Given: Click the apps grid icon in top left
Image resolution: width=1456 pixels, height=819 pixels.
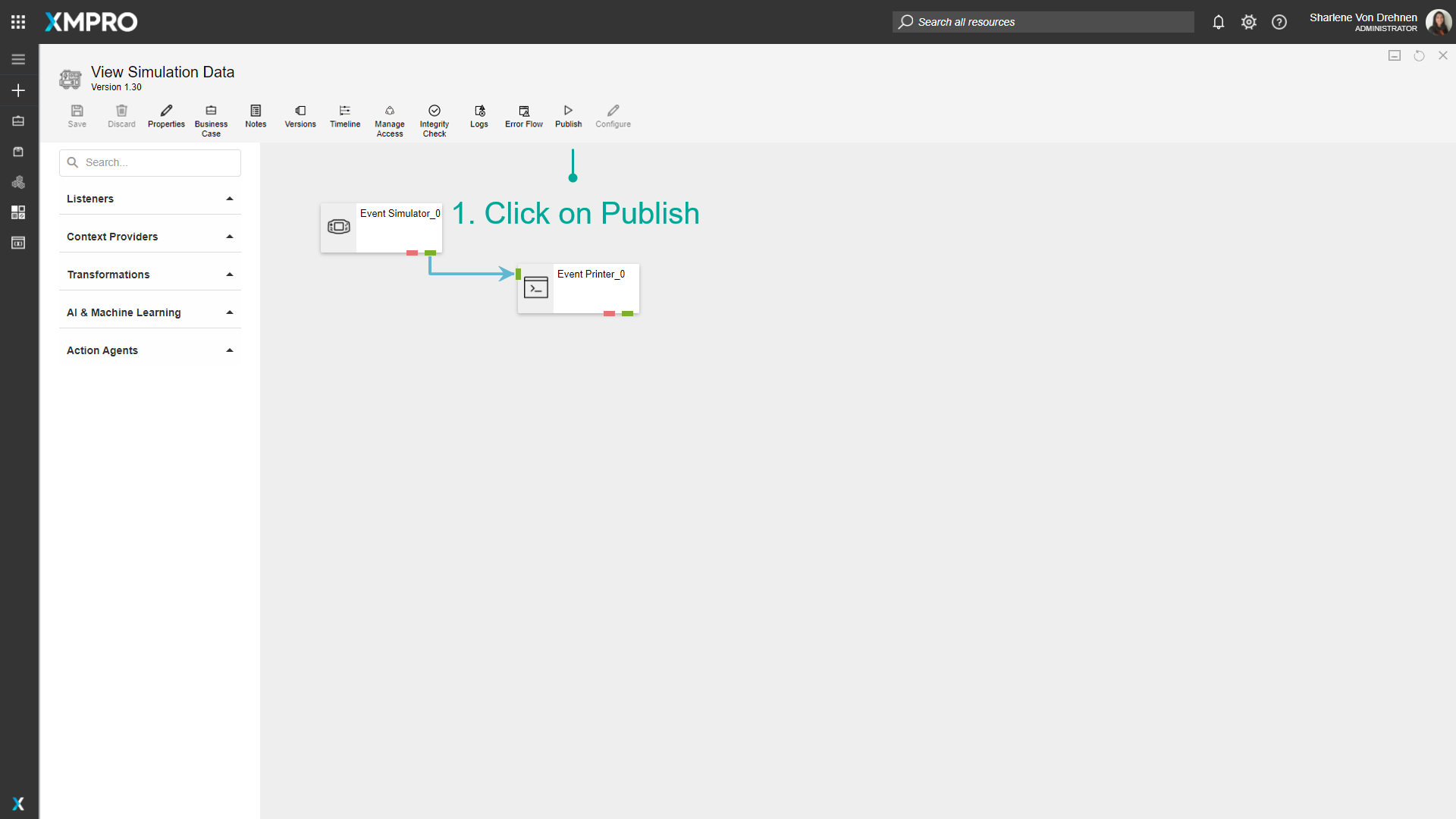Looking at the screenshot, I should click(18, 22).
